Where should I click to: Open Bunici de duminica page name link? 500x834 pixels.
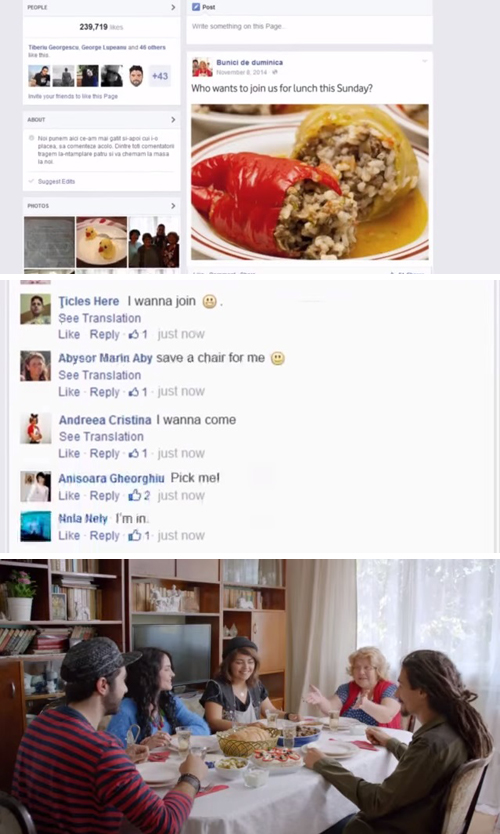249,62
